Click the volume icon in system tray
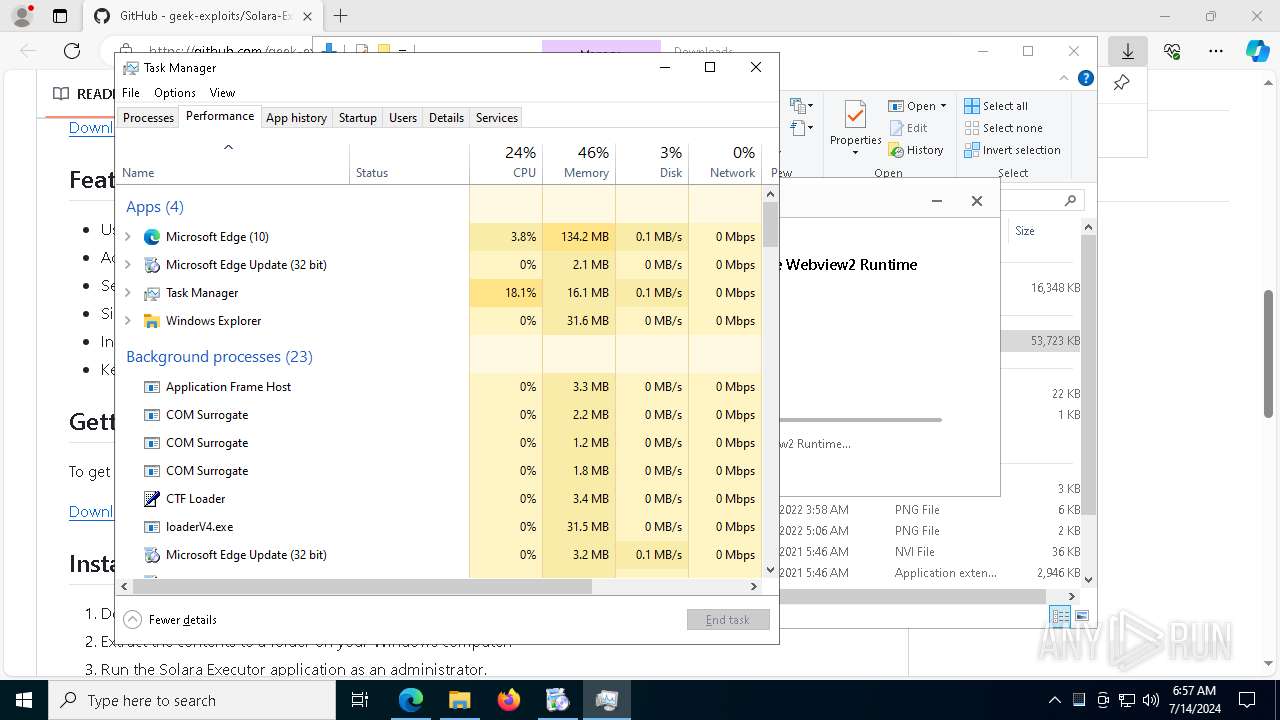 (x=1151, y=700)
